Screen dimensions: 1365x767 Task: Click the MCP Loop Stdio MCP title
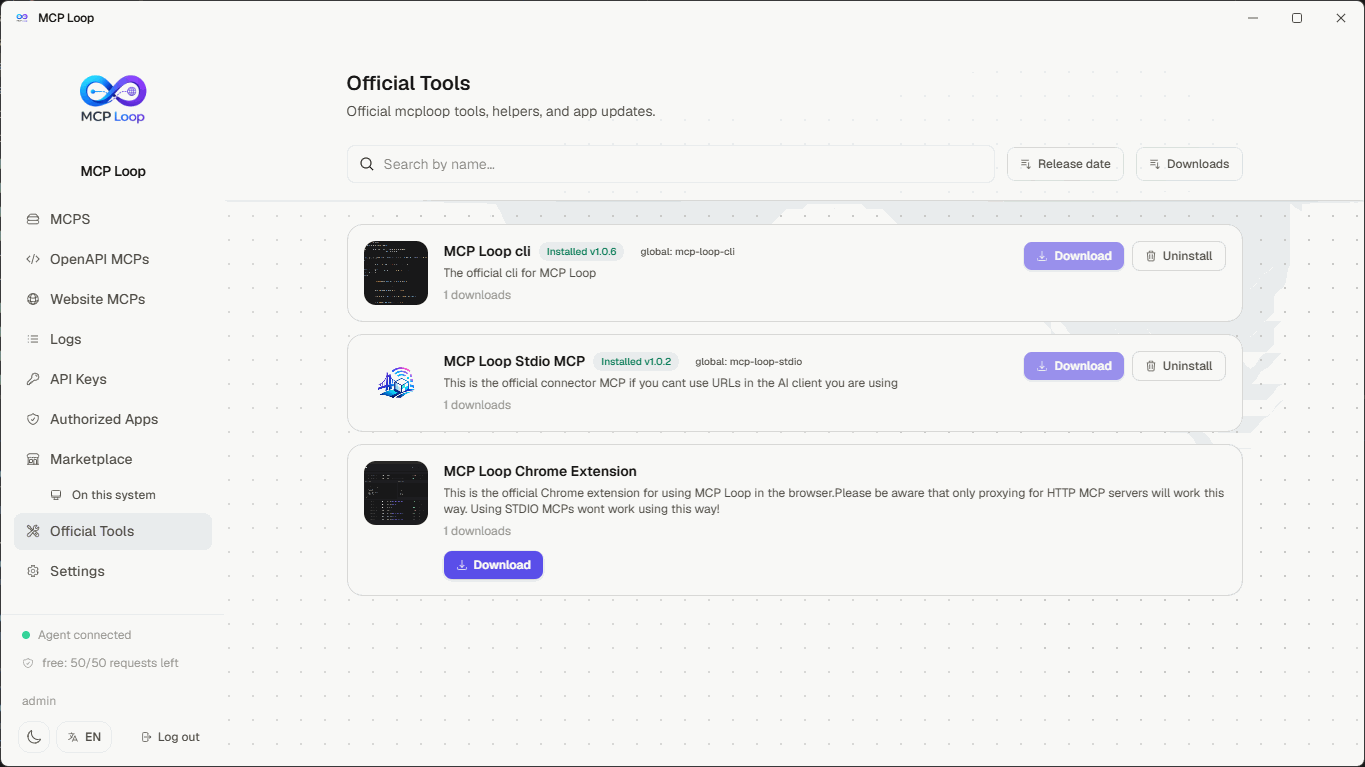514,362
